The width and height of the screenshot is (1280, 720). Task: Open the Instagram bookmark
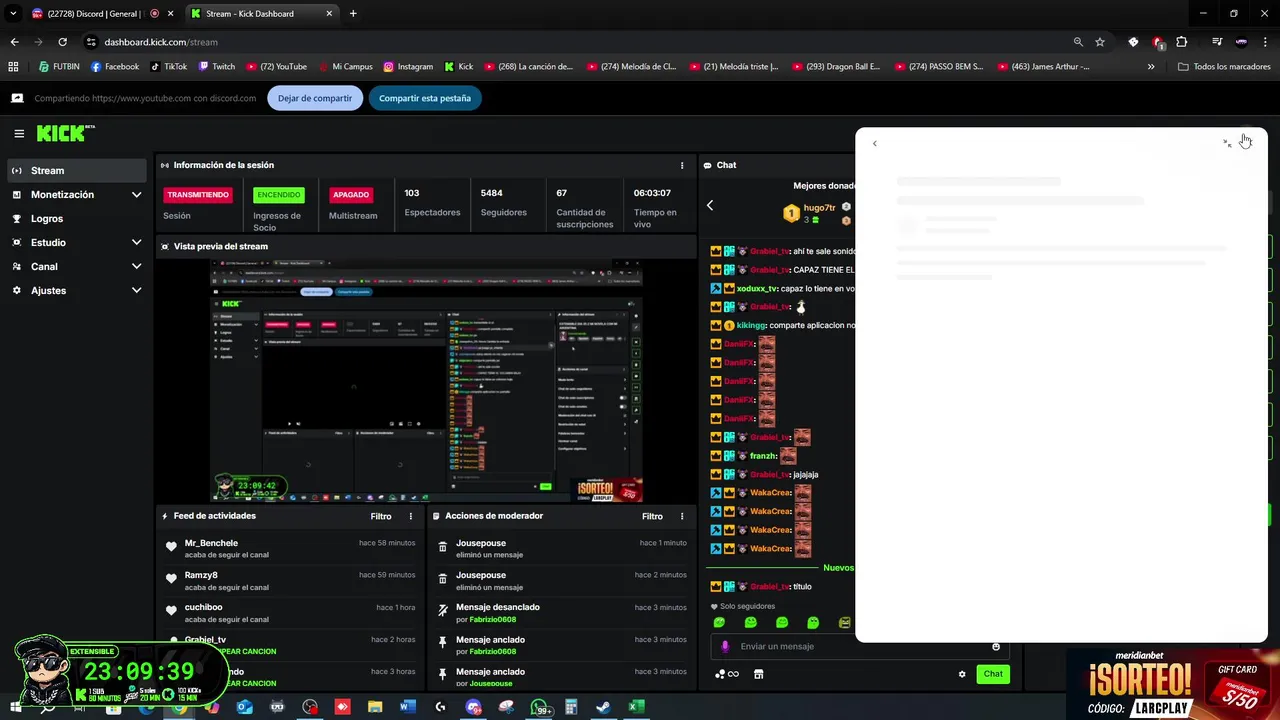pos(408,67)
